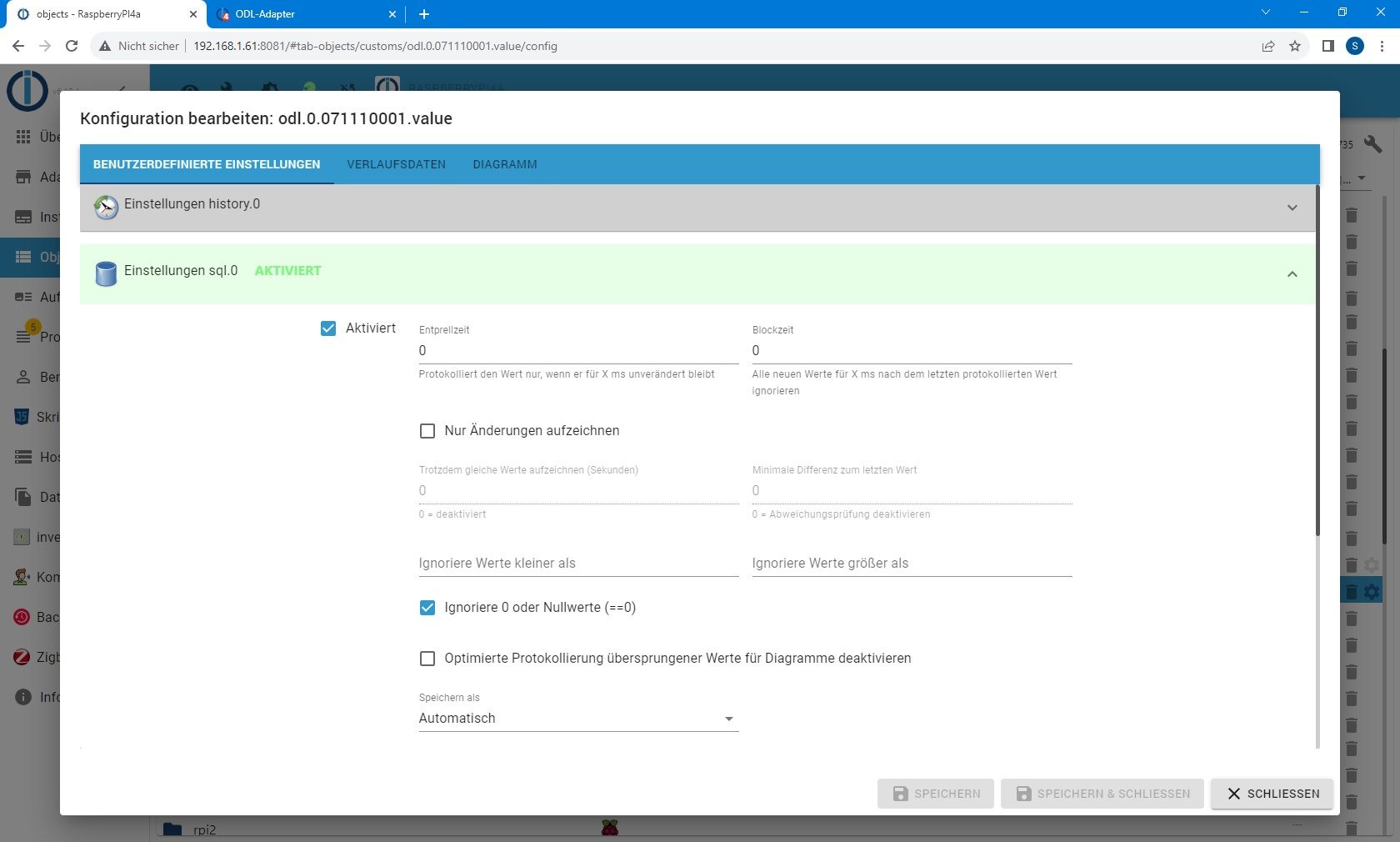Viewport: 1400px width, 842px height.
Task: Uncheck Ignoriere 0 oder Nullwerte
Action: 427,608
